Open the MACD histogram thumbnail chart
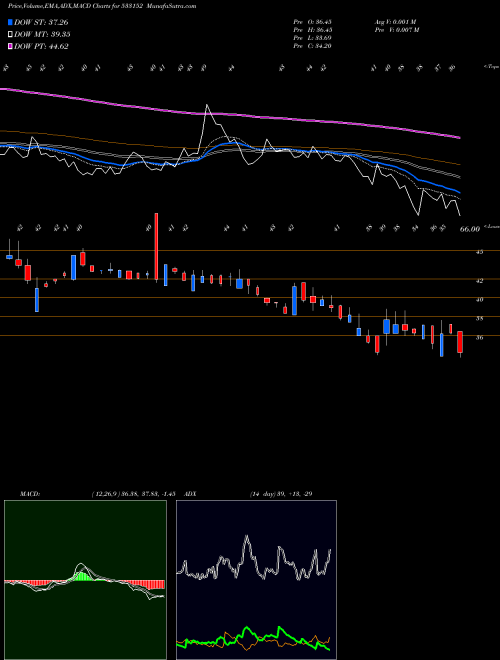Screen dimensions: 500x660 pyautogui.click(x=85, y=580)
